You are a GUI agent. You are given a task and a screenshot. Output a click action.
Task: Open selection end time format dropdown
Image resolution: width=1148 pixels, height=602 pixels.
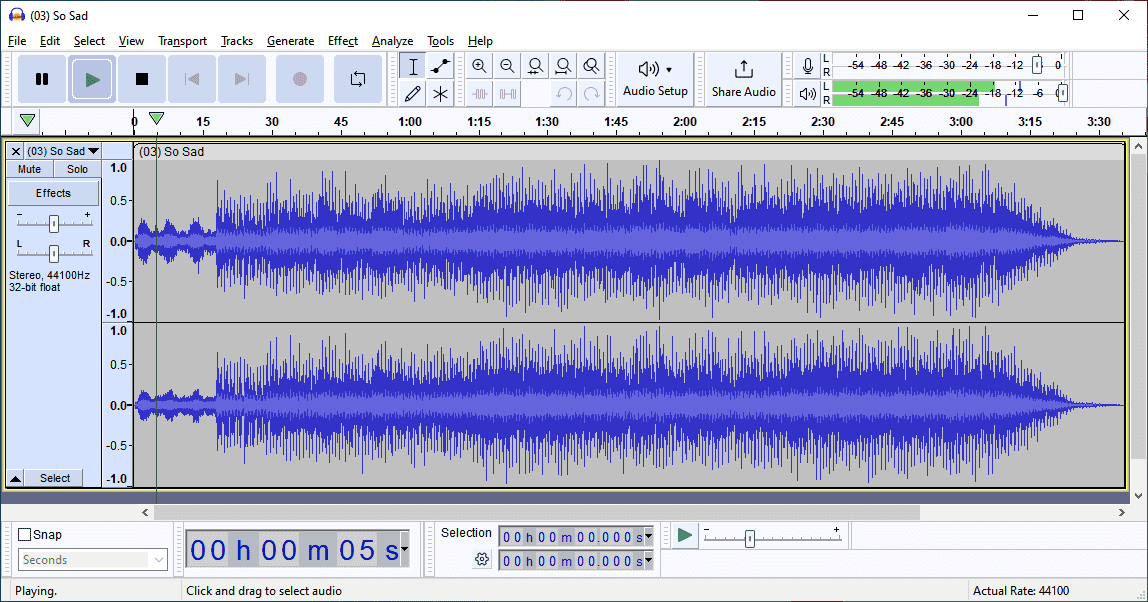648,561
